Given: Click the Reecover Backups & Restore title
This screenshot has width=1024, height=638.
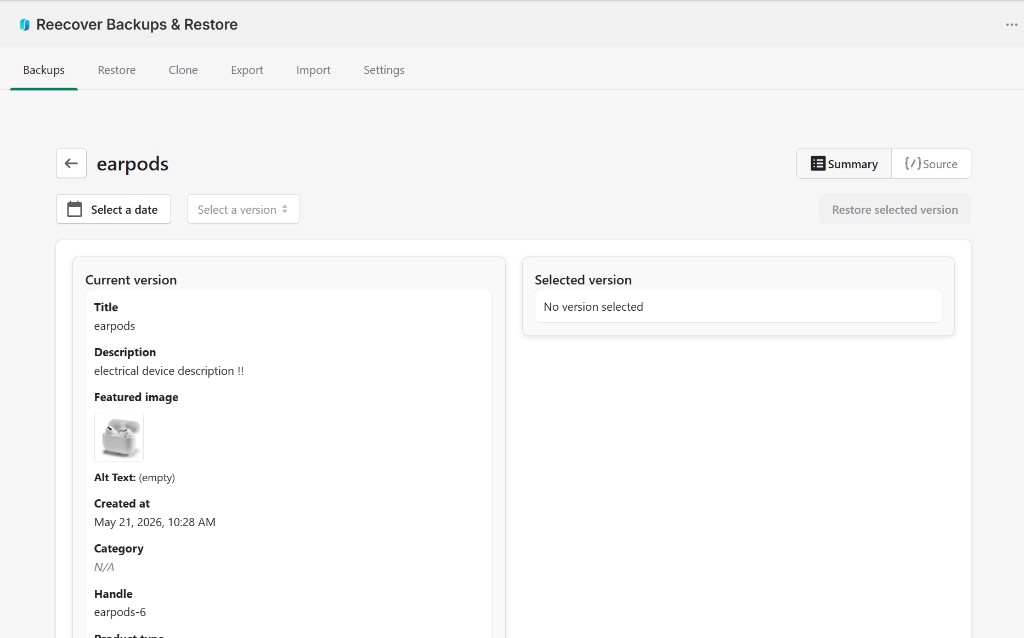Looking at the screenshot, I should point(136,25).
